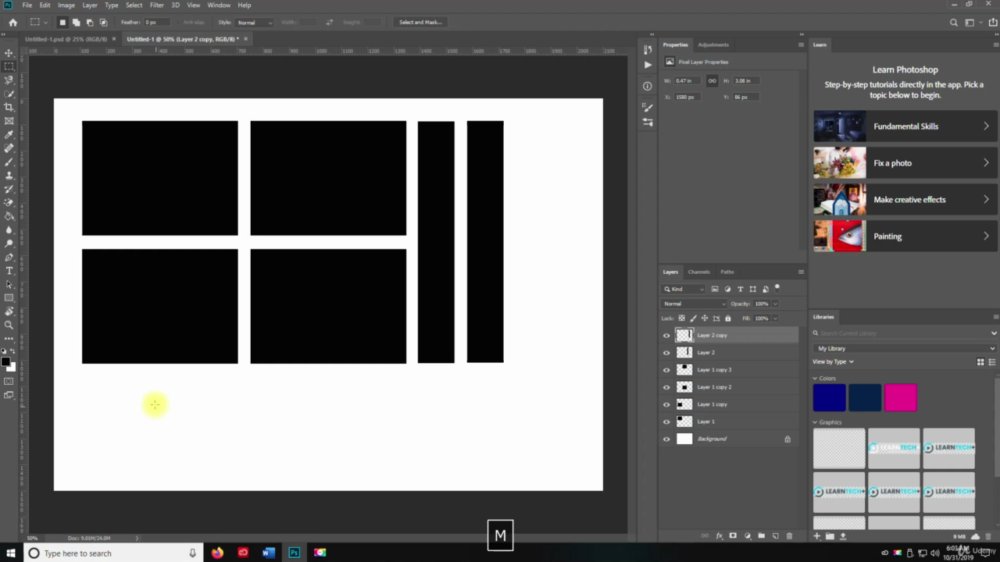The width and height of the screenshot is (1000, 562).
Task: Open the layer Kind filter dropdown
Action: [x=684, y=289]
